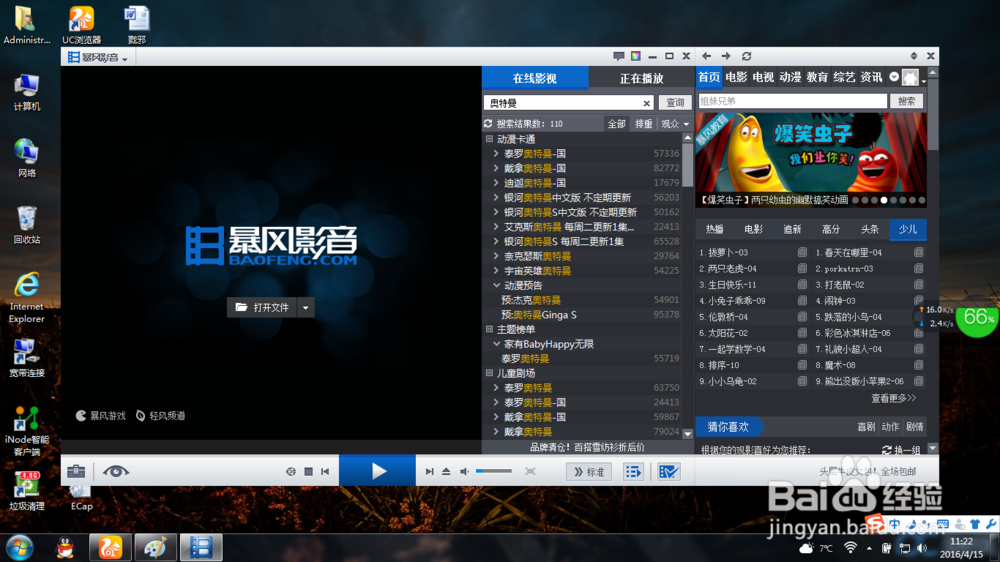Open the 综艺 channel tab
This screenshot has height=562, width=1000.
(844, 77)
